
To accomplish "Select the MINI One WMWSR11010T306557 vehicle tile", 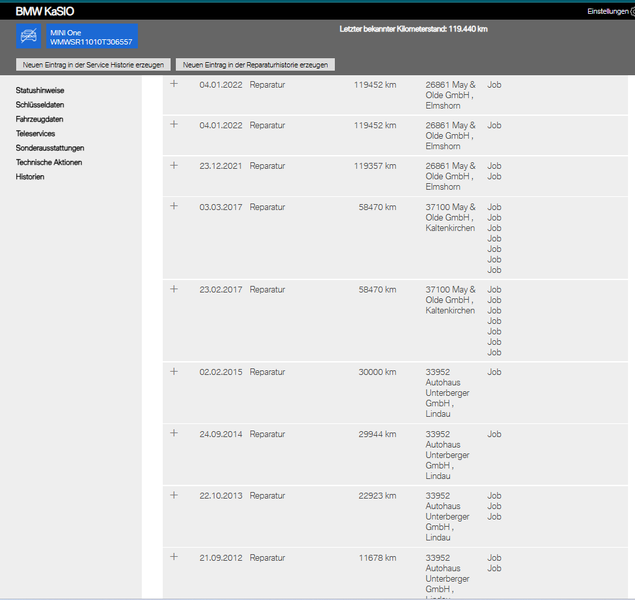I will [92, 36].
